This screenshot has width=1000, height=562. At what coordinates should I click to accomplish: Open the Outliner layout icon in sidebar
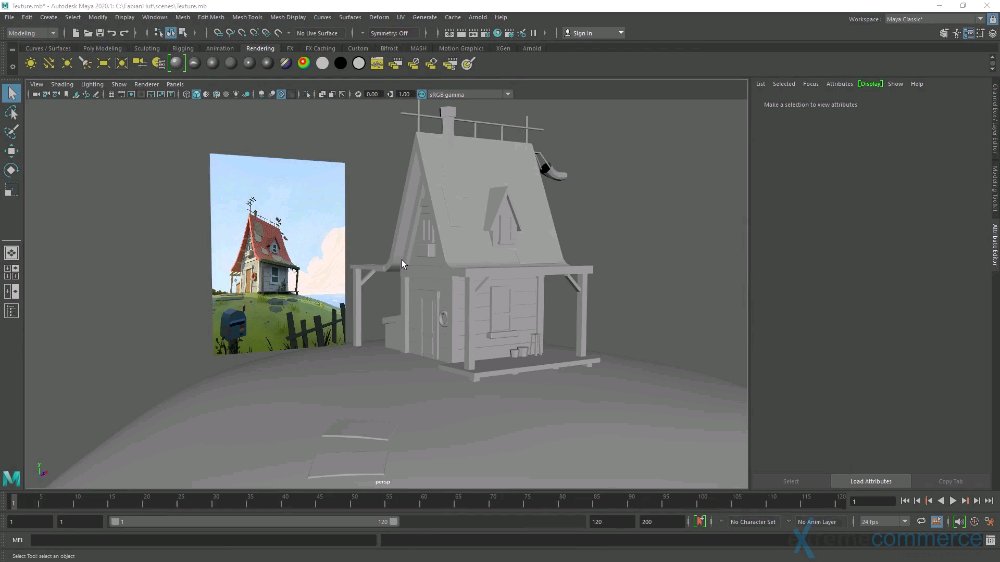[x=11, y=311]
